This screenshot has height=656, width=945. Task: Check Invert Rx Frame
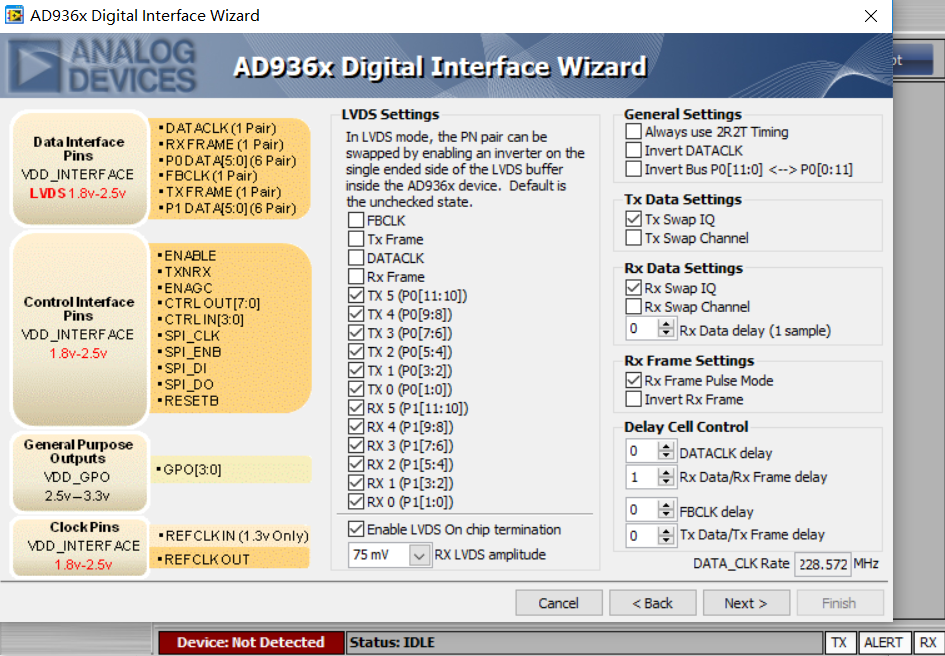pos(633,399)
